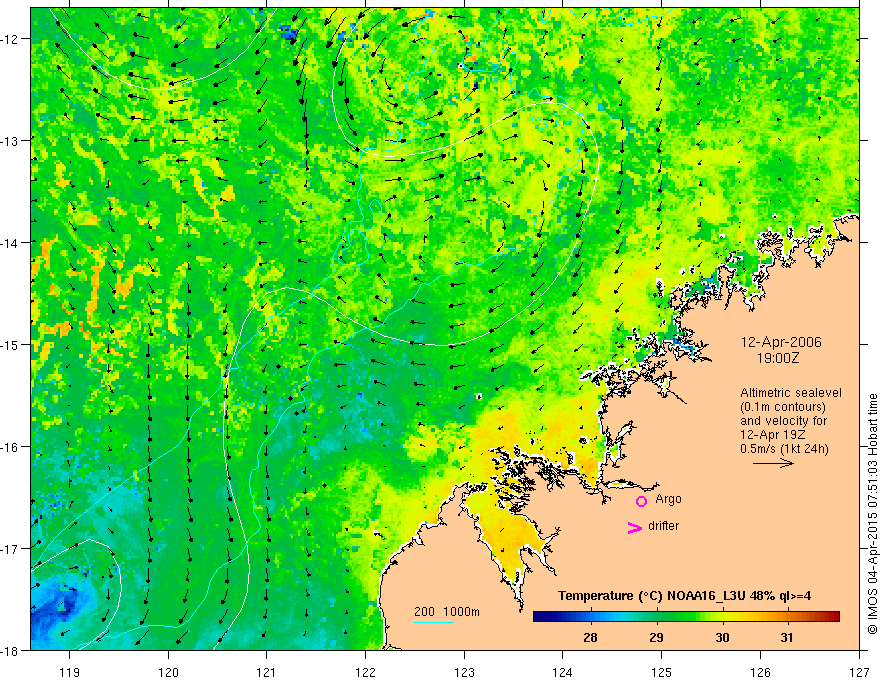Click the longitude axis label '122'
The height and width of the screenshot is (680, 880).
[x=365, y=672]
